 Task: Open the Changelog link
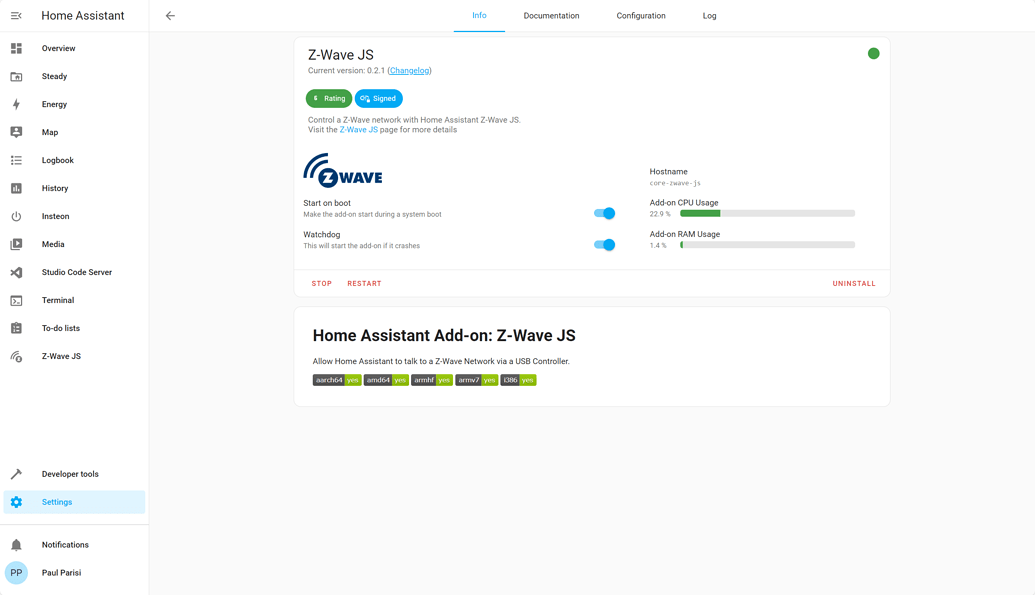coord(408,70)
